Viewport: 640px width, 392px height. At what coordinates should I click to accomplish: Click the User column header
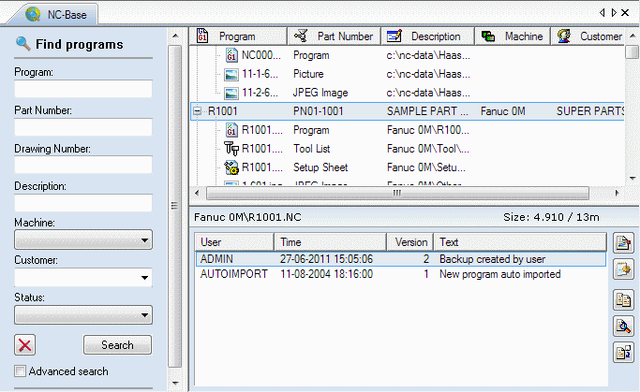pos(234,242)
